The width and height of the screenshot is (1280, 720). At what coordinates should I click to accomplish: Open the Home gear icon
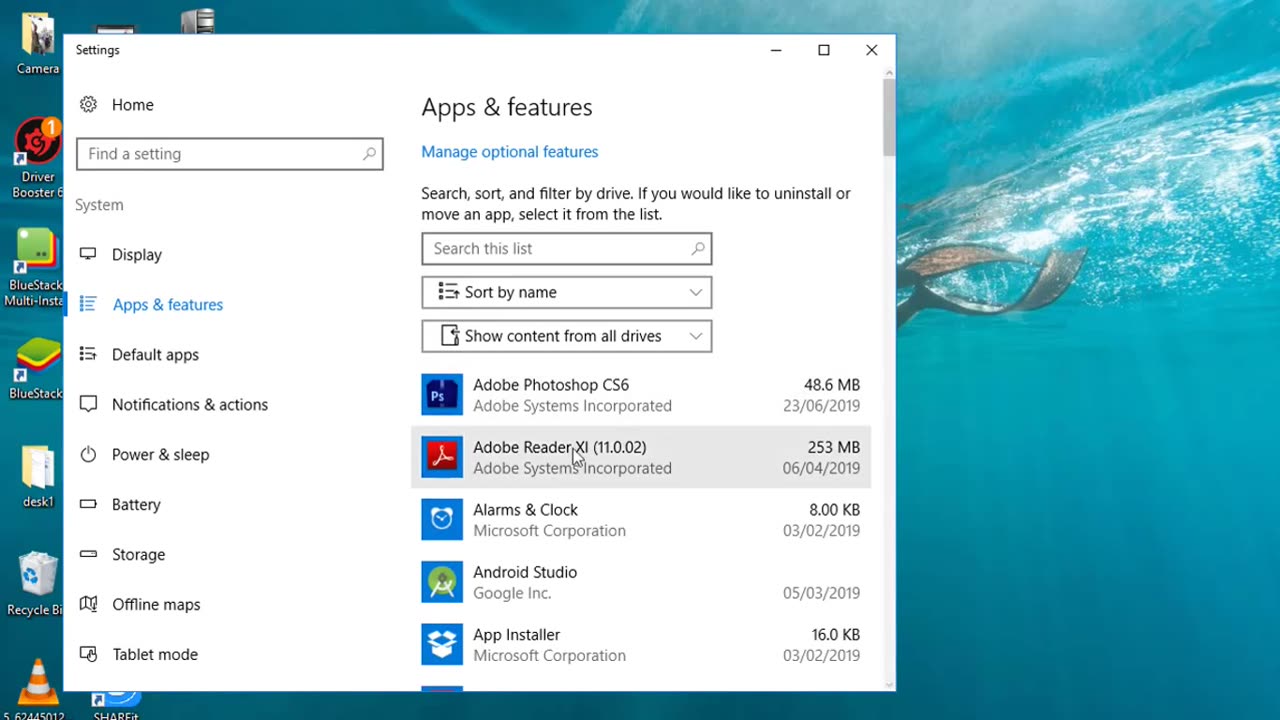[88, 105]
